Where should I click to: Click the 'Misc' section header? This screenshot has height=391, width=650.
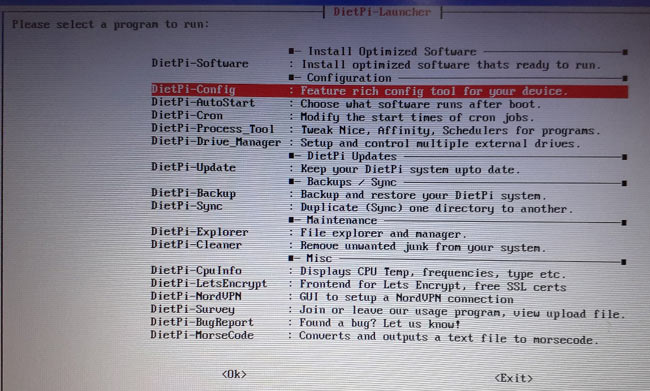point(319,258)
